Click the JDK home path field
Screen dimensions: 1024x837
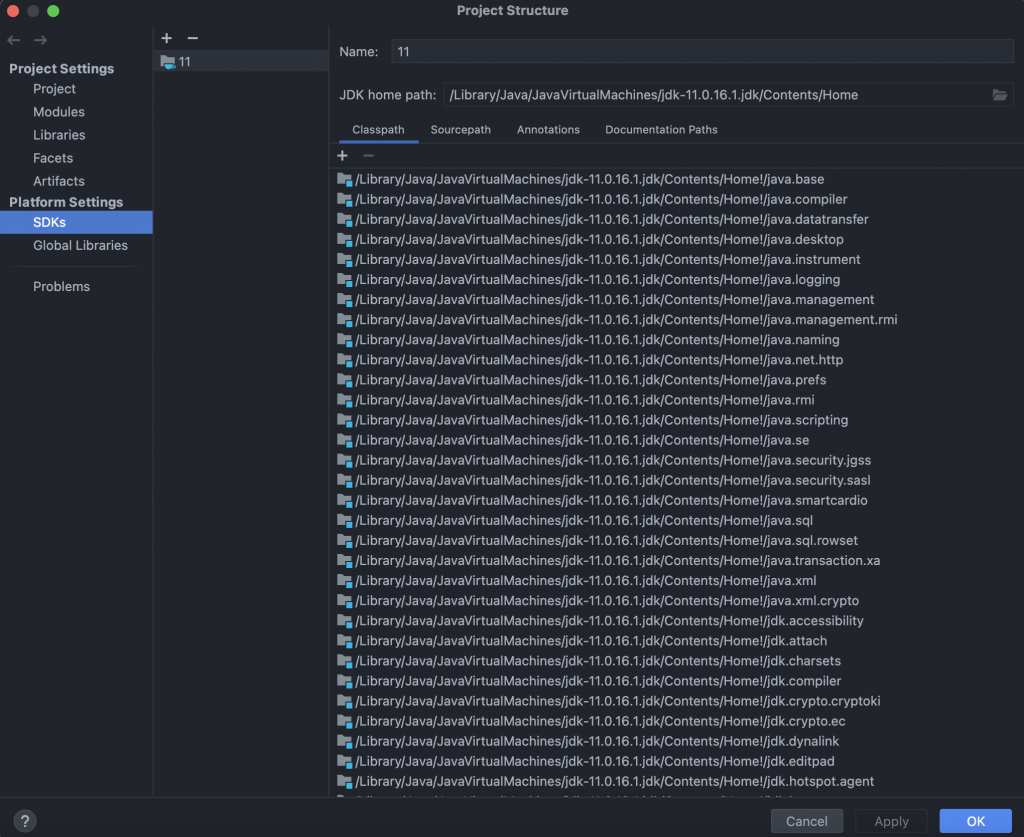(717, 95)
